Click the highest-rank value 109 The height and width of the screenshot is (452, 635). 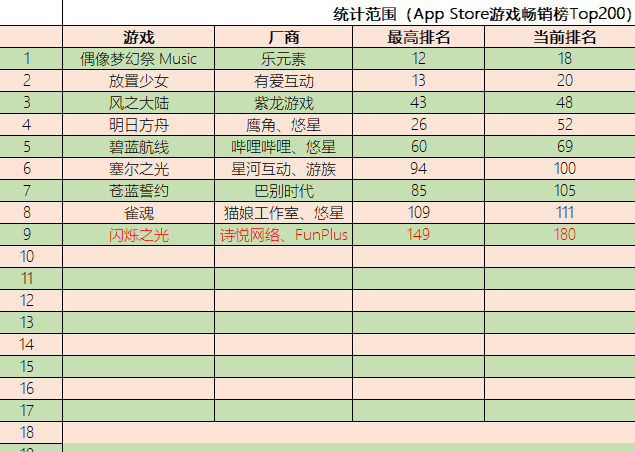[418, 212]
